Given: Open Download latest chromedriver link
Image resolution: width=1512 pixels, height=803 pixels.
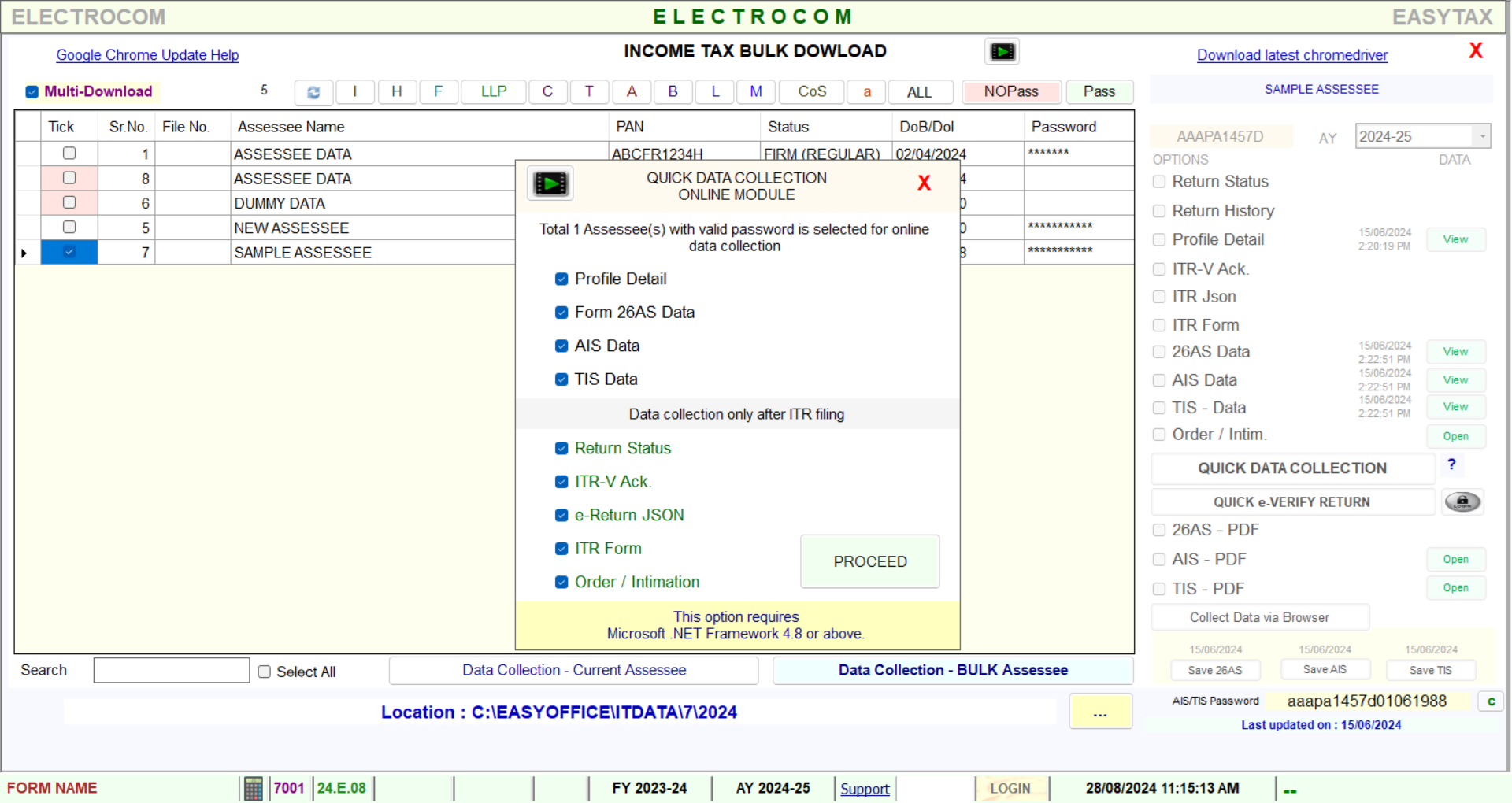Looking at the screenshot, I should point(1292,55).
